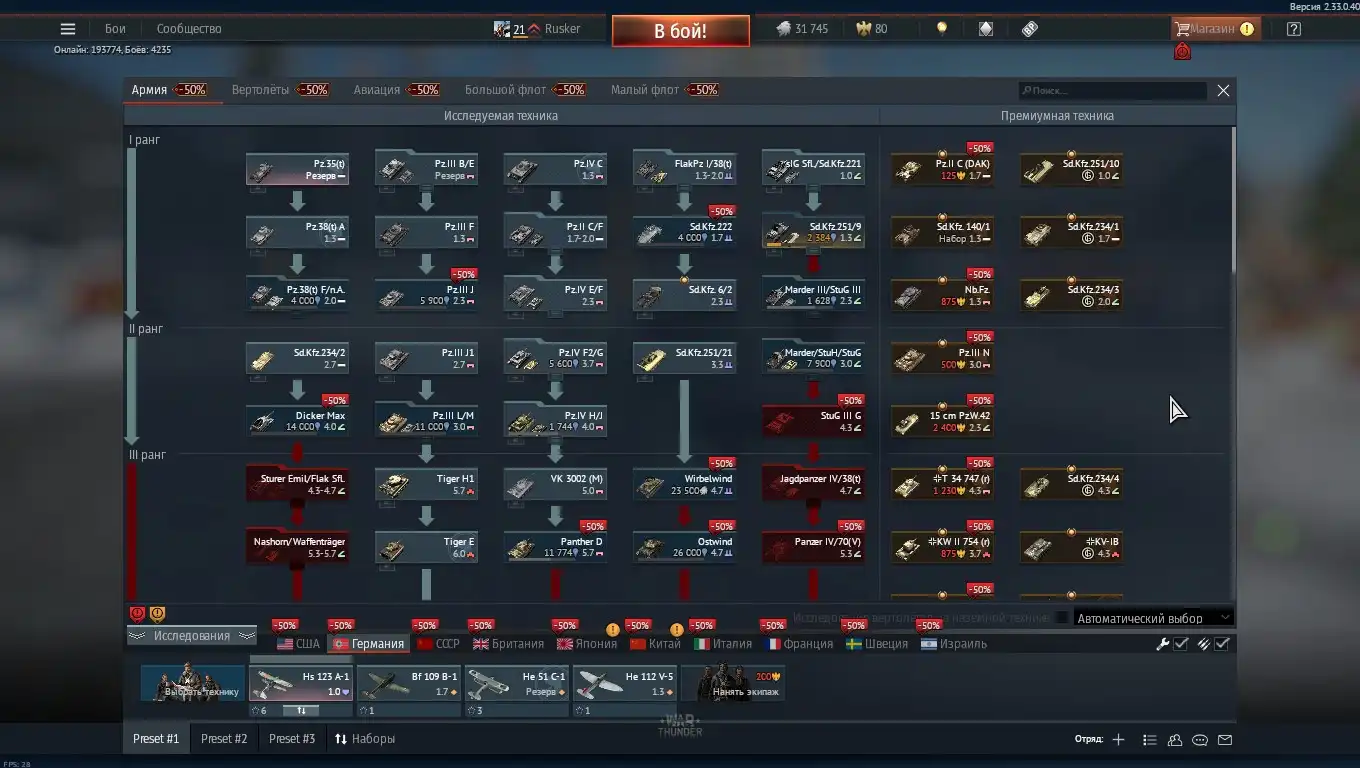
Task: Focus the Поиск search field
Action: tap(1113, 91)
